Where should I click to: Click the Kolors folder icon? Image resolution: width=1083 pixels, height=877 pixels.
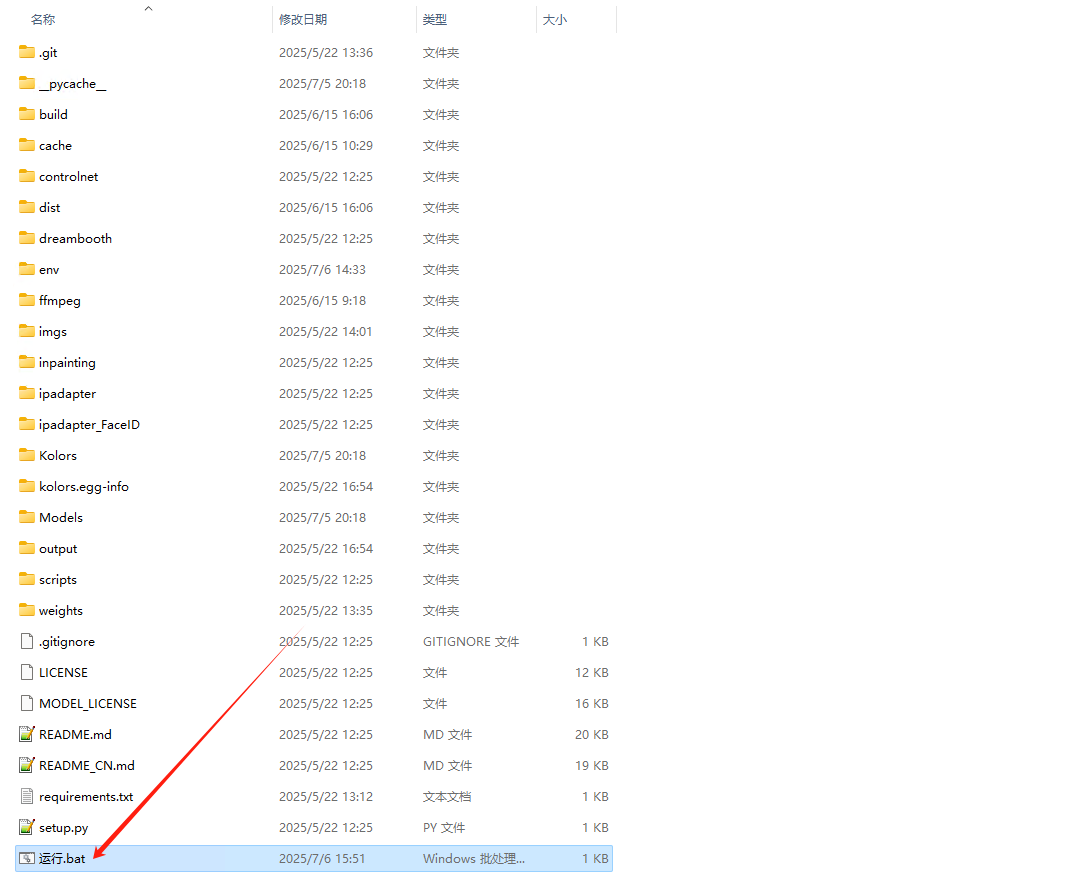27,456
